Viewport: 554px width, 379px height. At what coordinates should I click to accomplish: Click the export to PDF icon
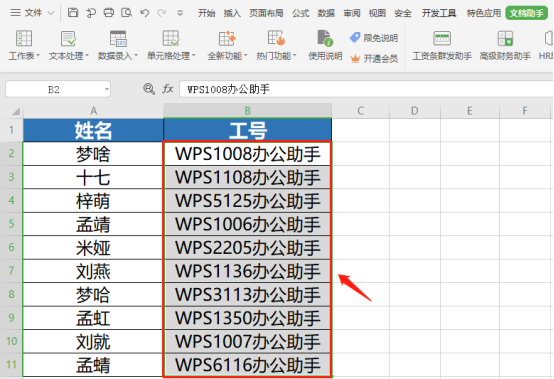coord(91,13)
